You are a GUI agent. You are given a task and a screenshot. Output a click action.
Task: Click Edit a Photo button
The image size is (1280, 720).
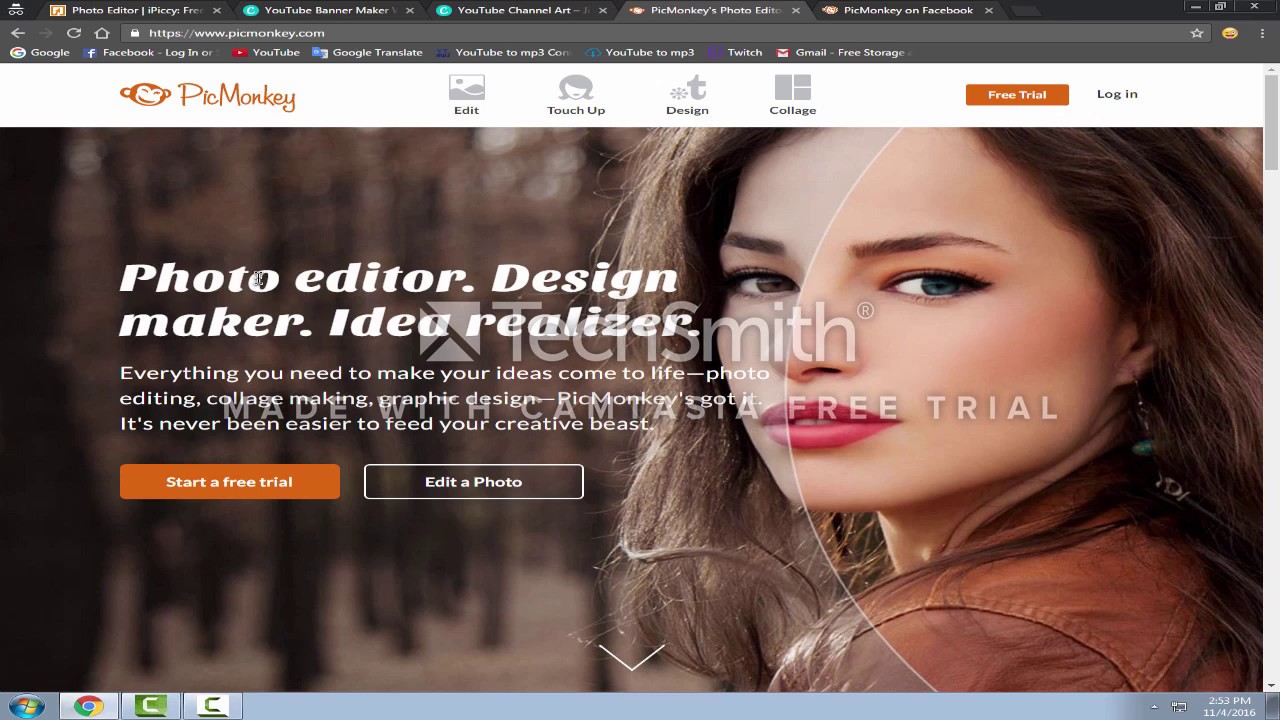473,482
